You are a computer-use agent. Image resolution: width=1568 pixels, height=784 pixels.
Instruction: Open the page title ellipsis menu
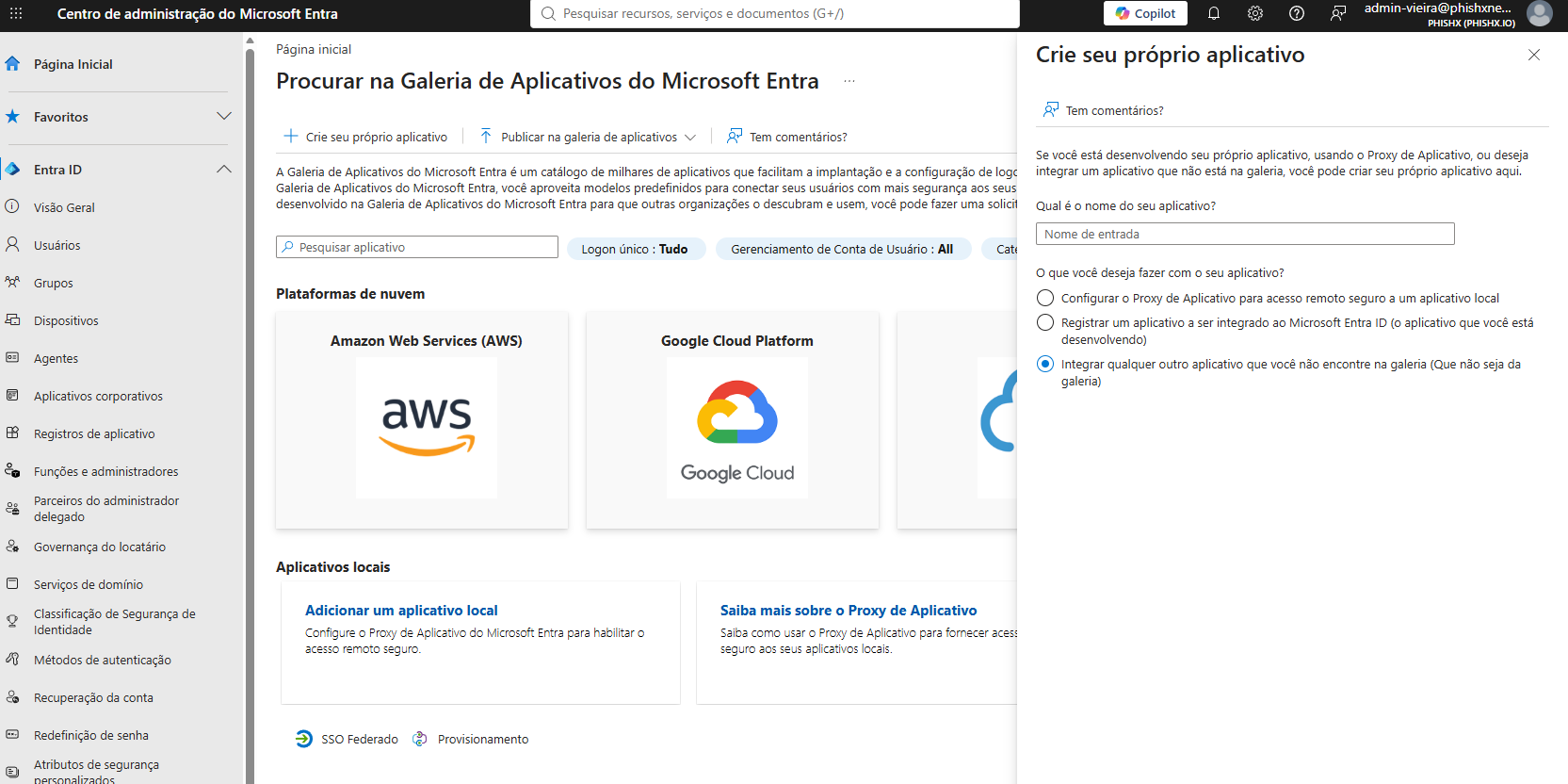(x=849, y=81)
